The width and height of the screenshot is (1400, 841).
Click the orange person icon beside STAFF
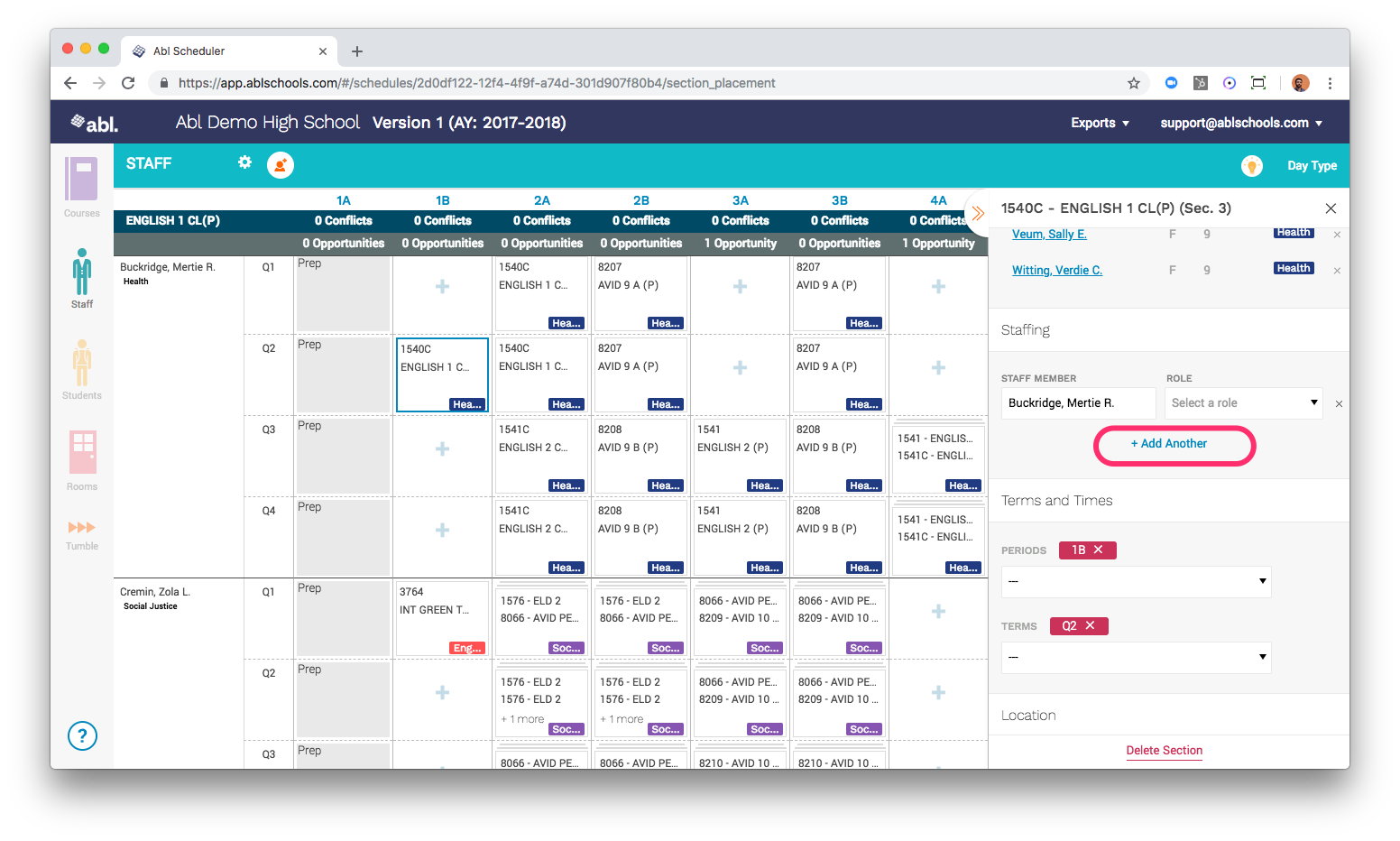coord(281,165)
